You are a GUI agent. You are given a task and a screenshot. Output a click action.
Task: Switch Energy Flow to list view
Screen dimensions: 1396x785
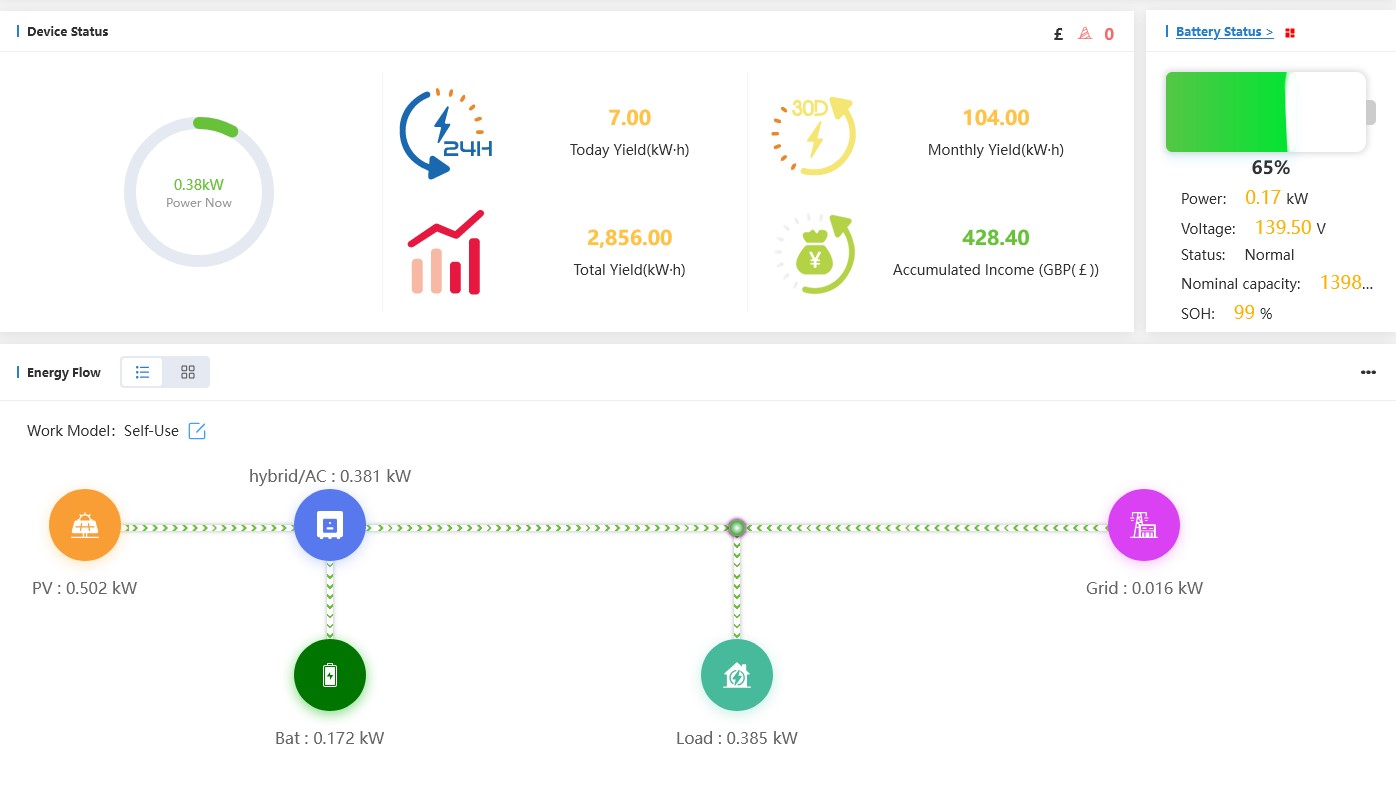click(143, 372)
